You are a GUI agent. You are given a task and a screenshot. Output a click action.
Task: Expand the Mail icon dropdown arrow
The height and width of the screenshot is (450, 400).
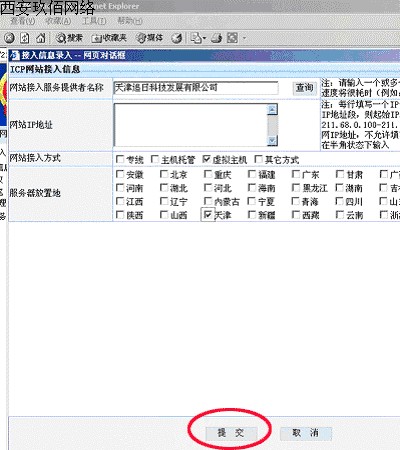(204, 38)
